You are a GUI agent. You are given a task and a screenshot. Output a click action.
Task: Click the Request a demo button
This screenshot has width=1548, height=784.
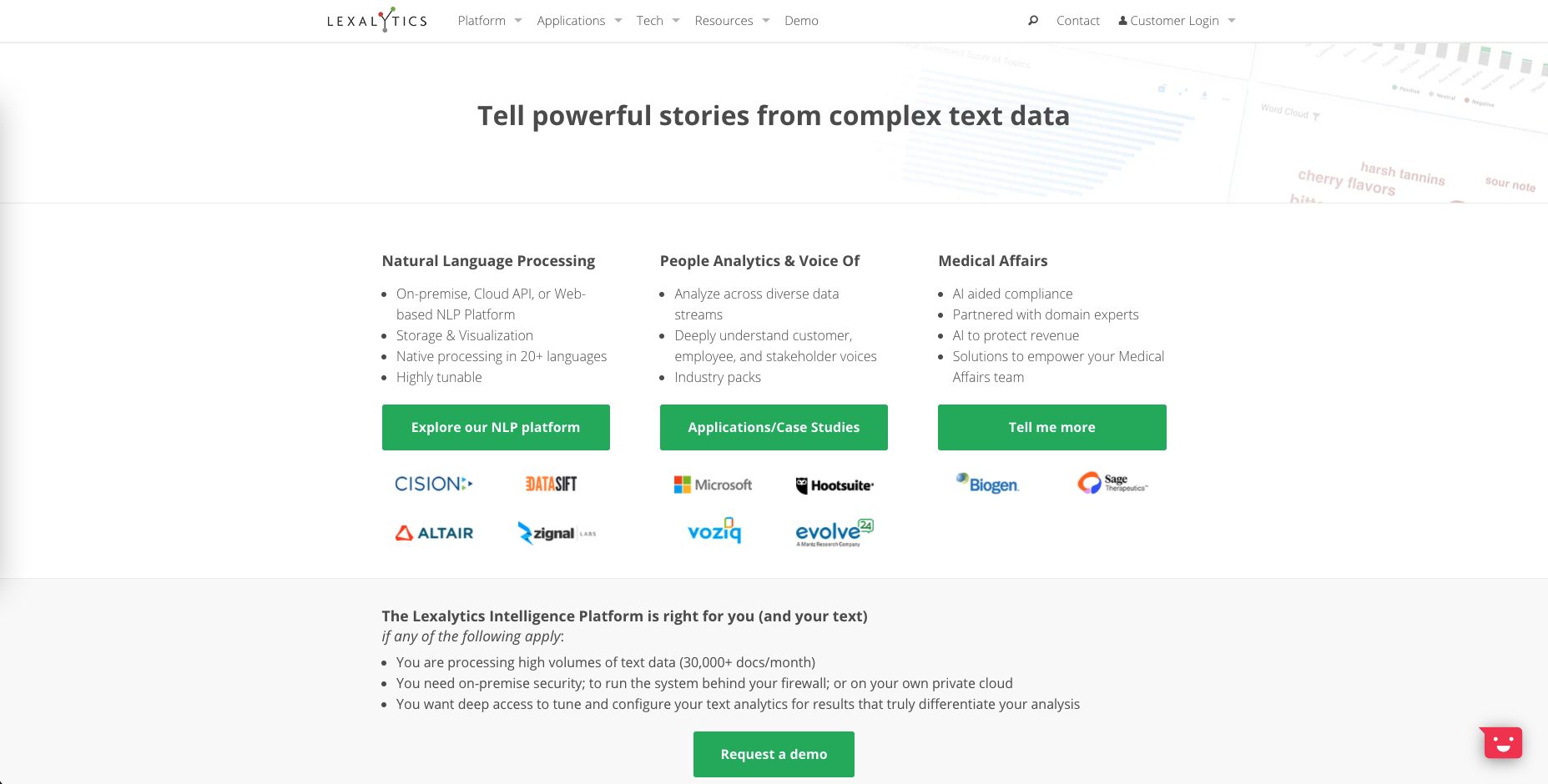(x=774, y=754)
